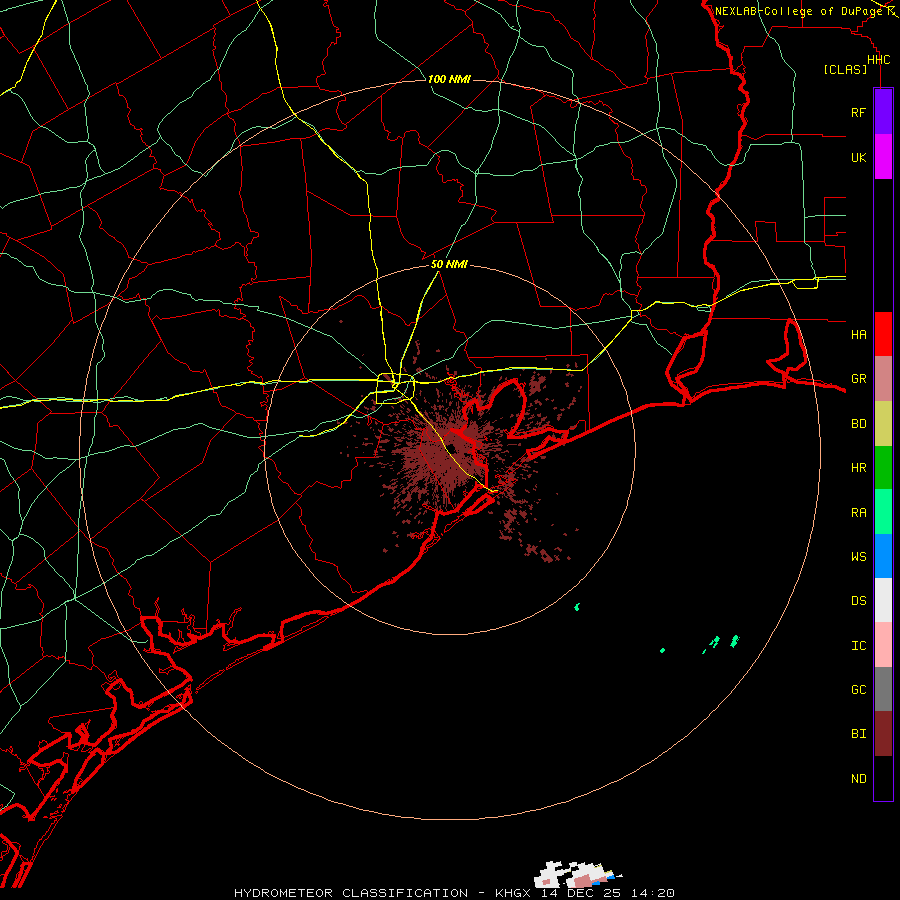Select the GR pink-brown legend swatch
The image size is (900, 900).
point(883,379)
